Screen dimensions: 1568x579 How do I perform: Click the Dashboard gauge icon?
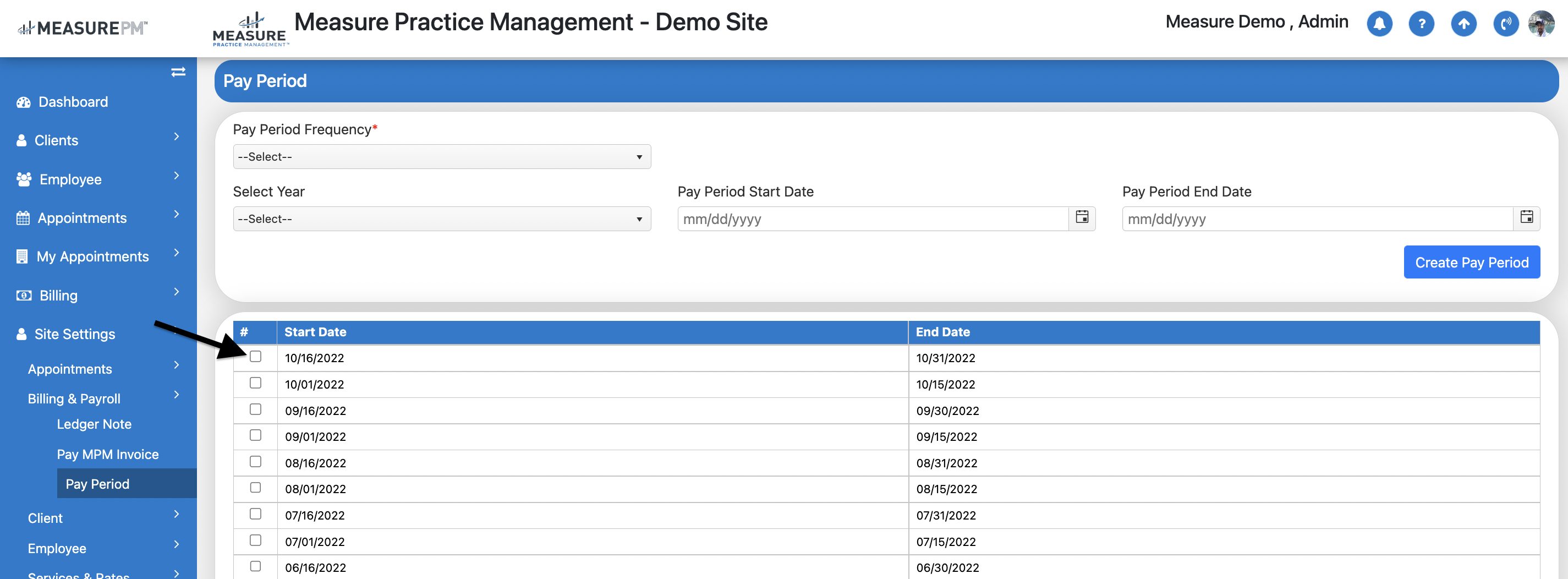(23, 102)
